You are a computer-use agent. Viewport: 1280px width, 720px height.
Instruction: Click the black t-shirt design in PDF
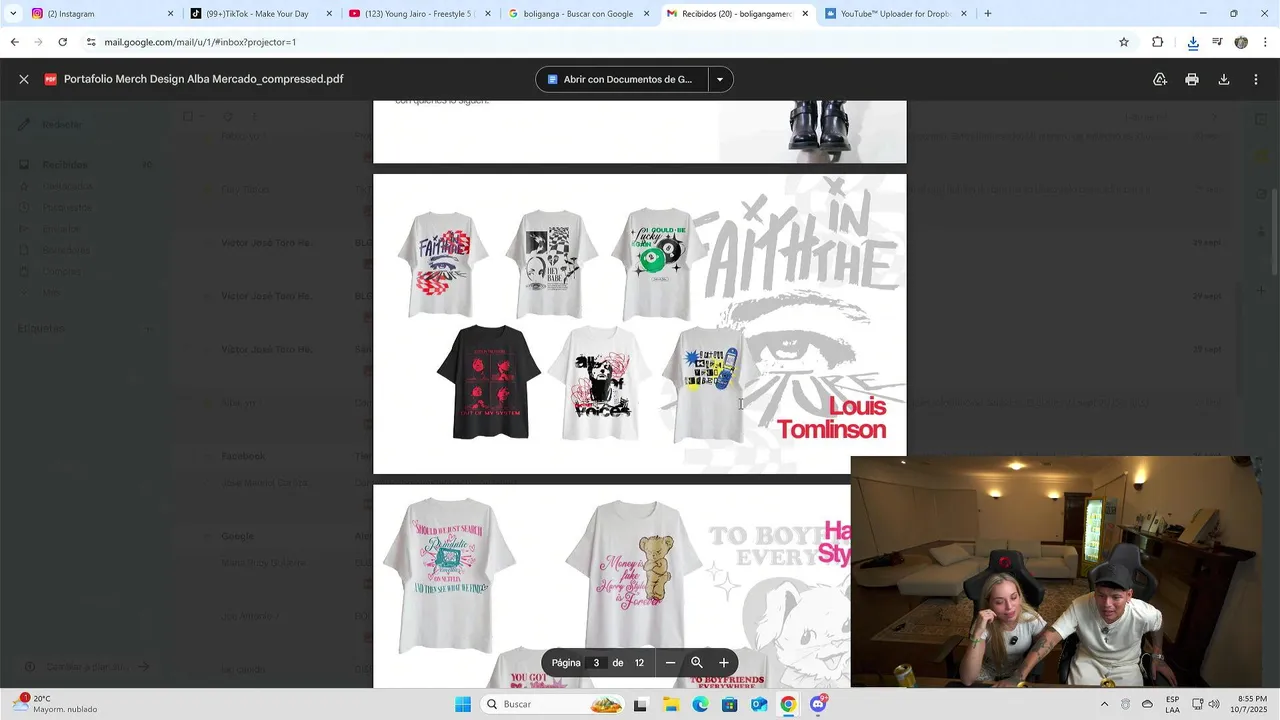point(489,382)
